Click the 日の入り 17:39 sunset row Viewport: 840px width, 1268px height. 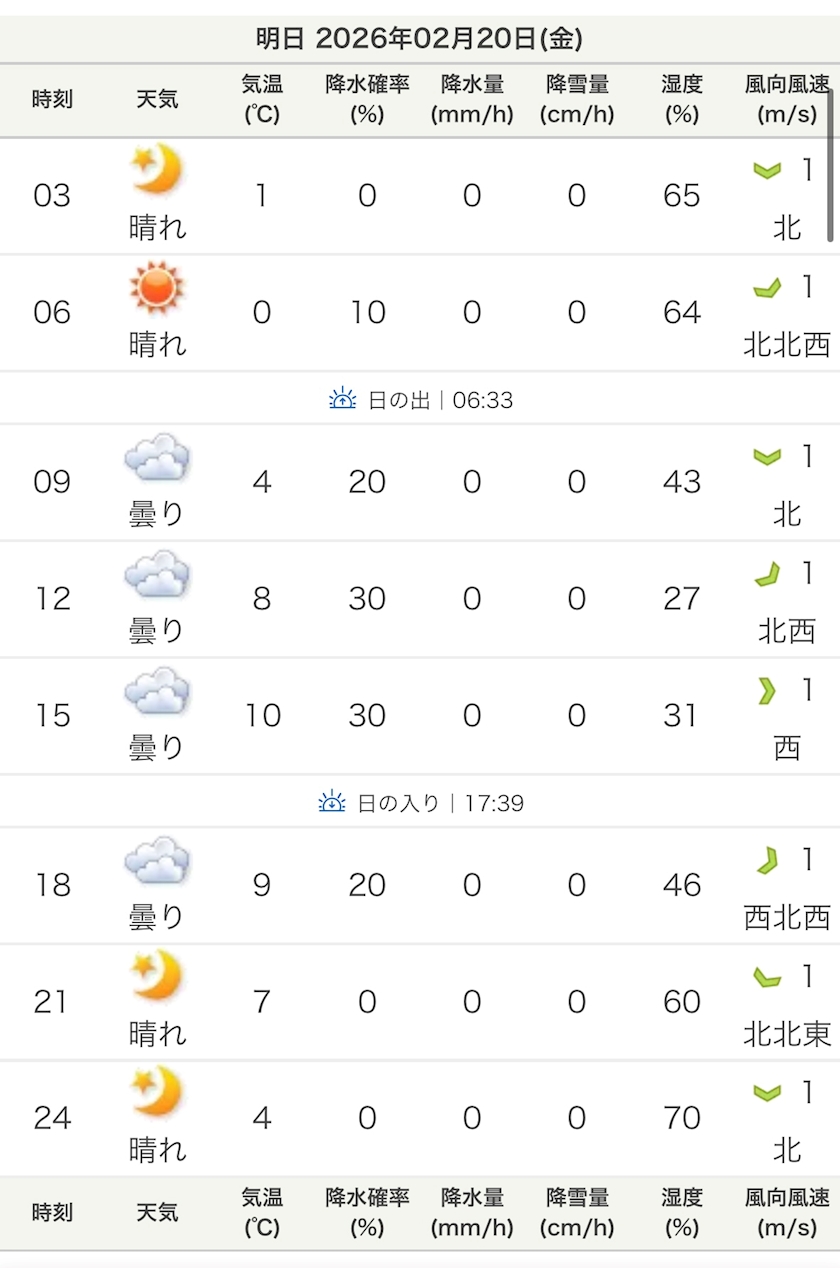click(x=420, y=803)
